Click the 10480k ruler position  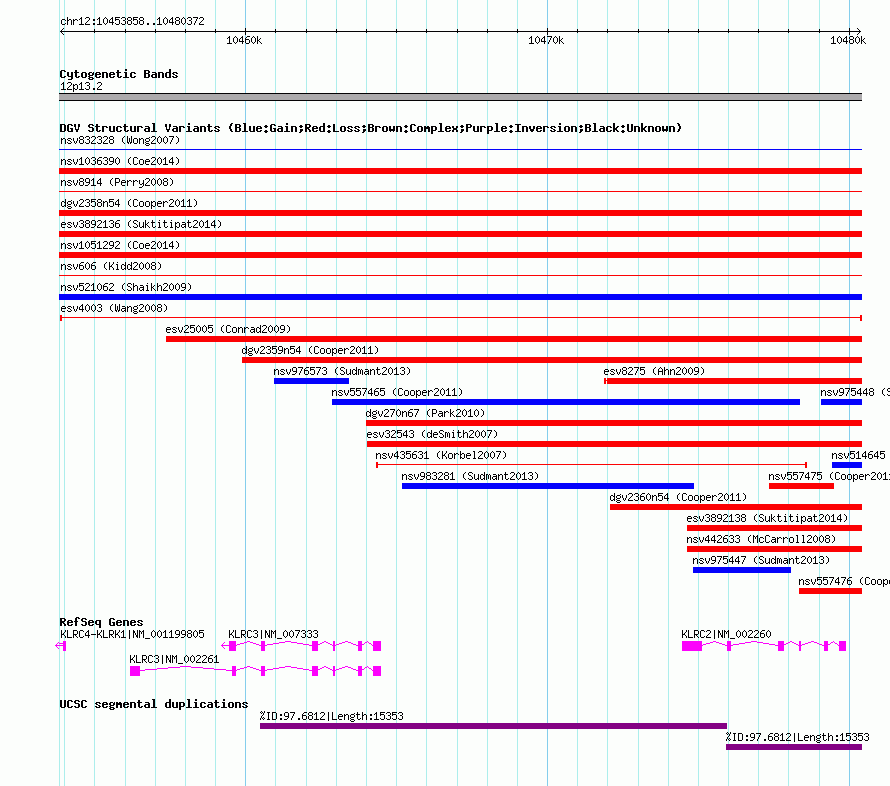tap(848, 40)
